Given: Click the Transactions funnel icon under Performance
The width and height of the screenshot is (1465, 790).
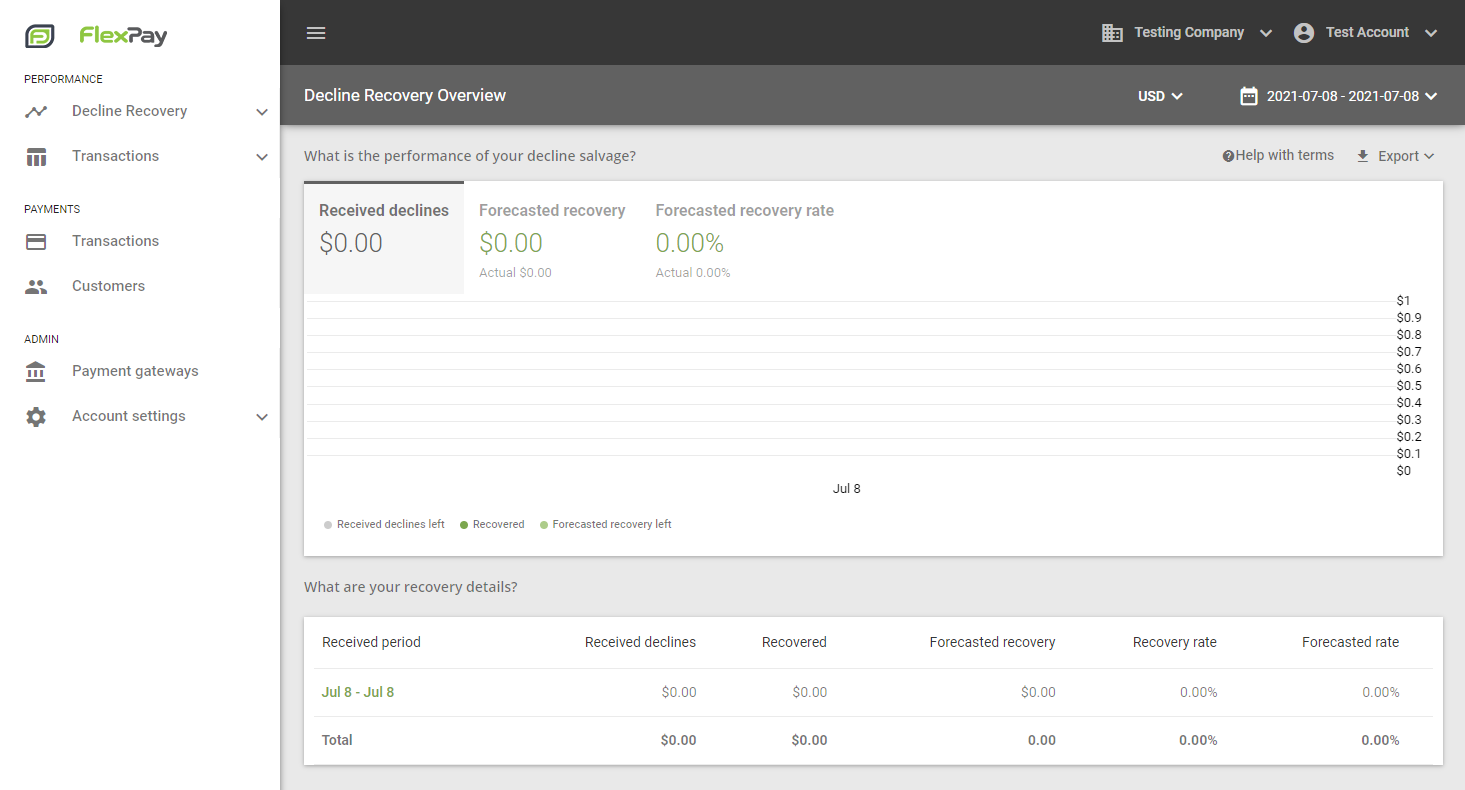Looking at the screenshot, I should pyautogui.click(x=36, y=156).
